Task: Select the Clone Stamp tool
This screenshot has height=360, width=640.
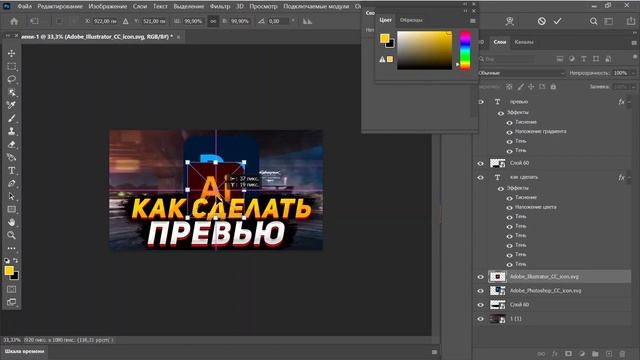Action: pos(11,131)
